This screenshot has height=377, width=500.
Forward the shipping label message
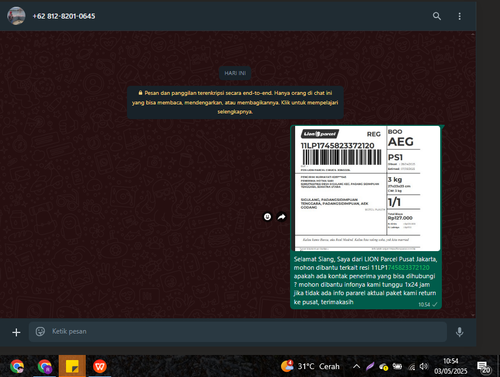coord(282,217)
